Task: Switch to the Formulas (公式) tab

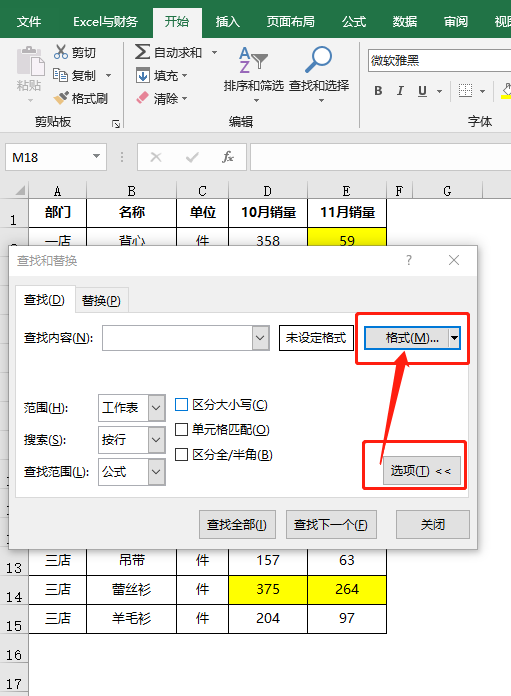Action: coord(354,21)
